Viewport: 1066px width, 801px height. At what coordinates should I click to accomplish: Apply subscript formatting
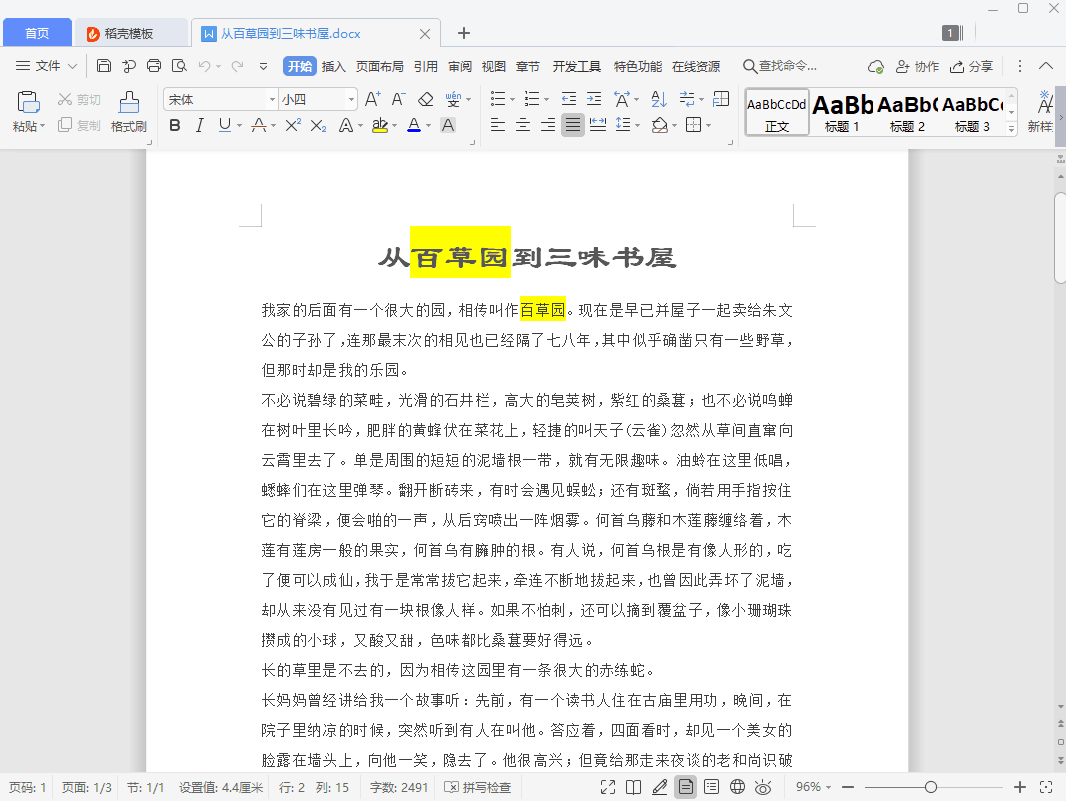(318, 125)
